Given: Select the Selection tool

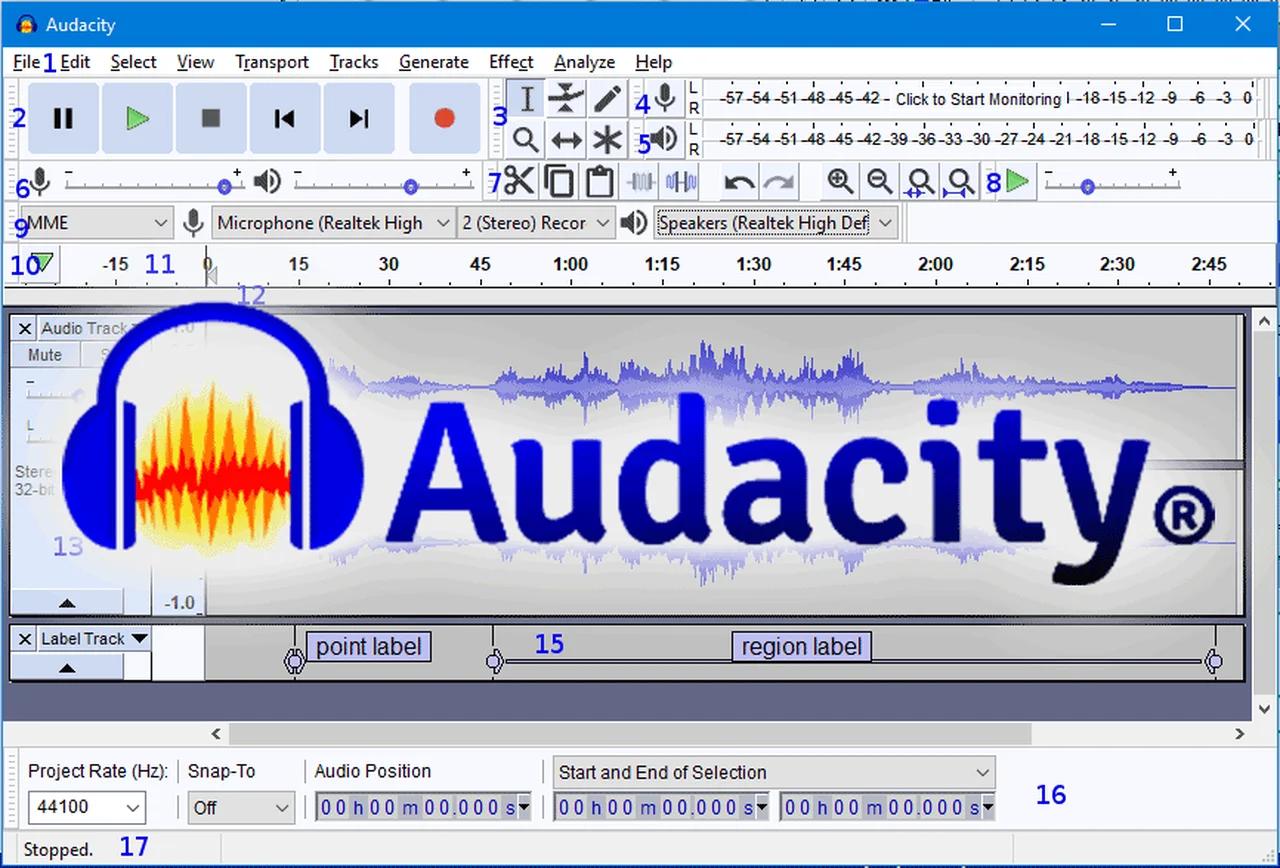Looking at the screenshot, I should pos(525,98).
